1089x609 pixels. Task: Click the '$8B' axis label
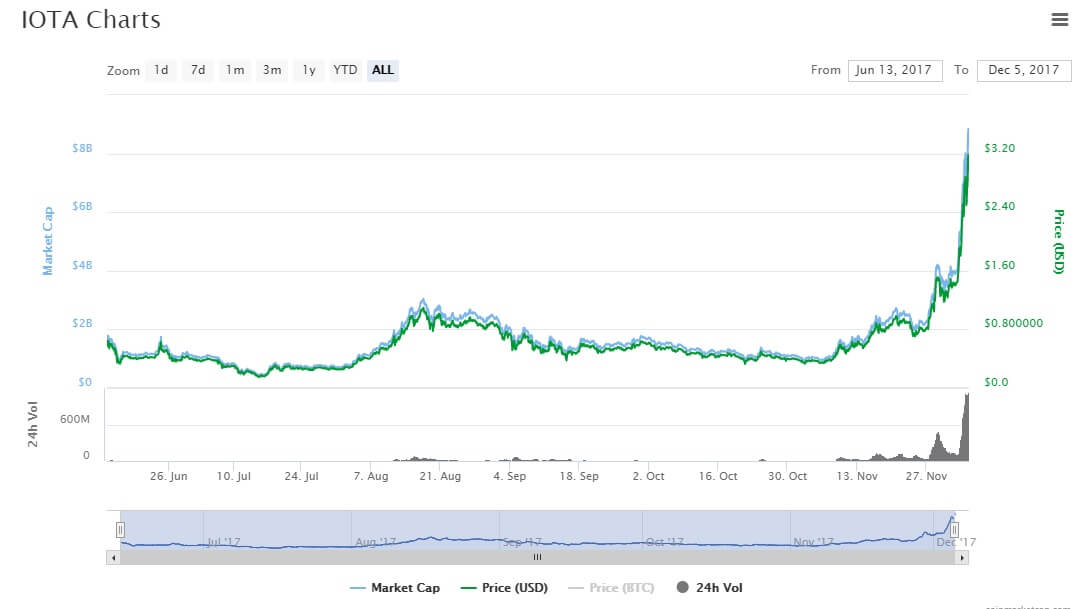82,148
